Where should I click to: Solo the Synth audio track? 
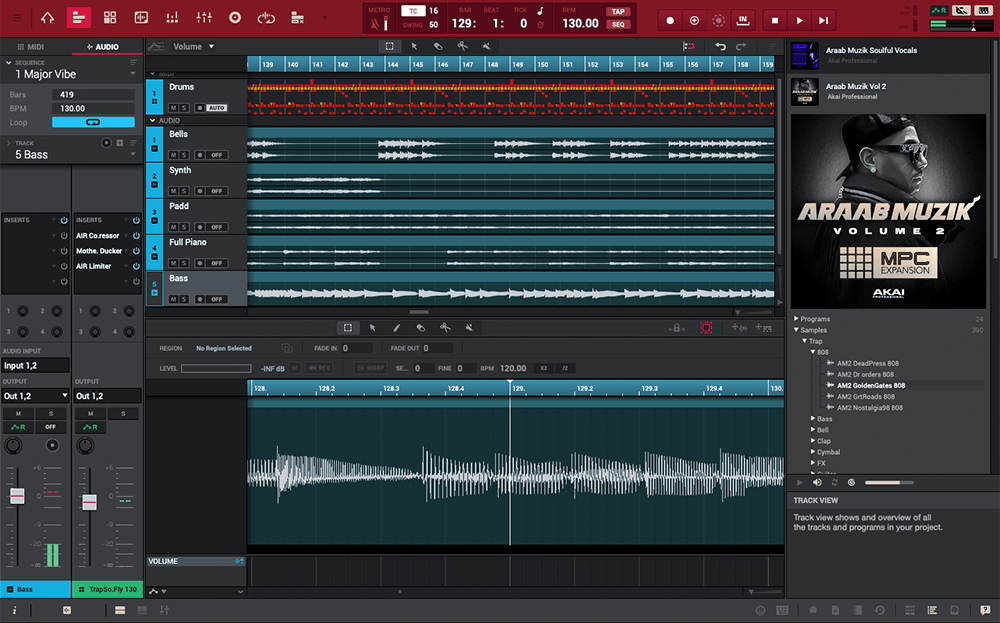(184, 191)
